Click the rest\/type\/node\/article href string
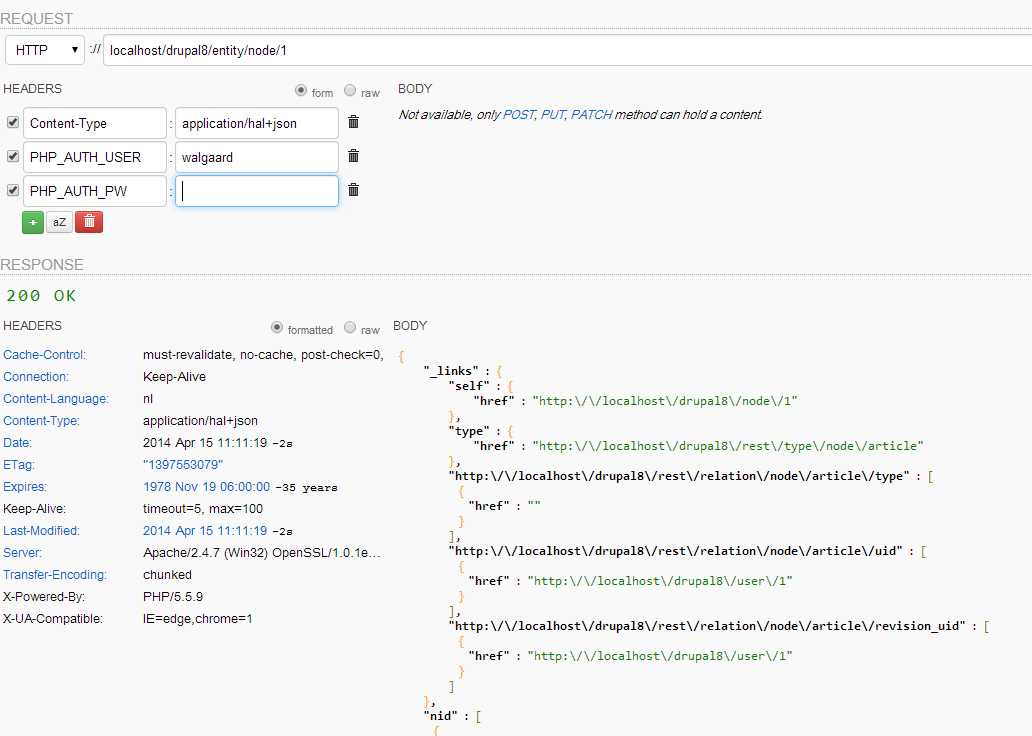1032x736 pixels. 728,446
